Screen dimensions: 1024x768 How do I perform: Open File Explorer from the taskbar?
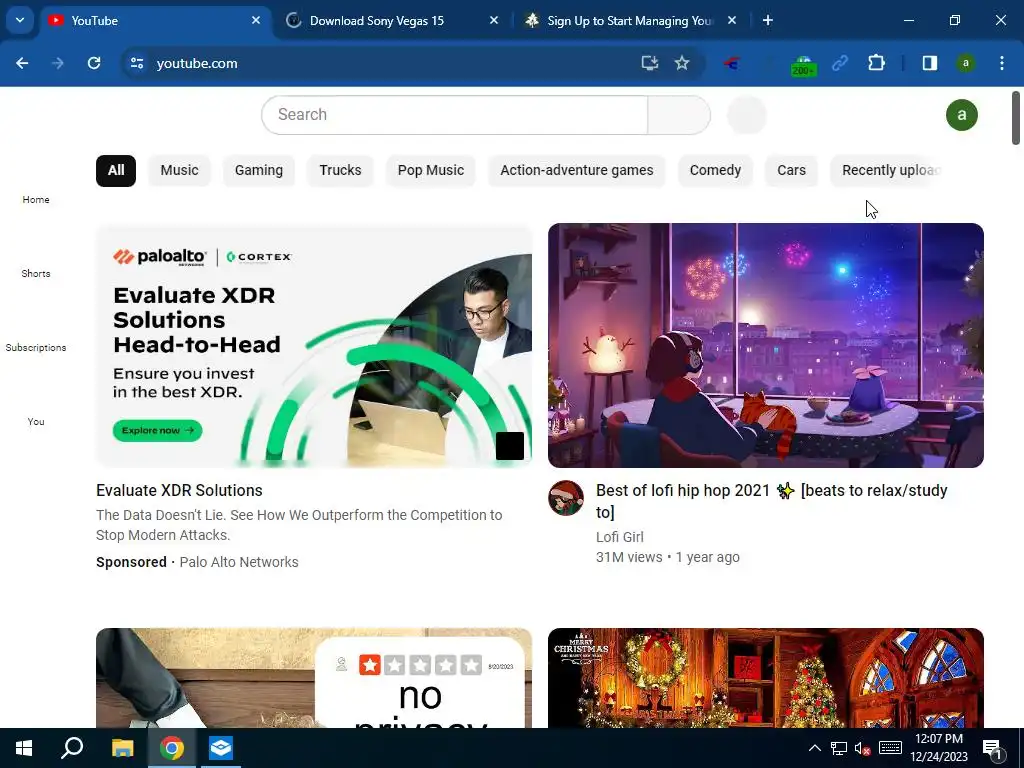pyautogui.click(x=122, y=748)
